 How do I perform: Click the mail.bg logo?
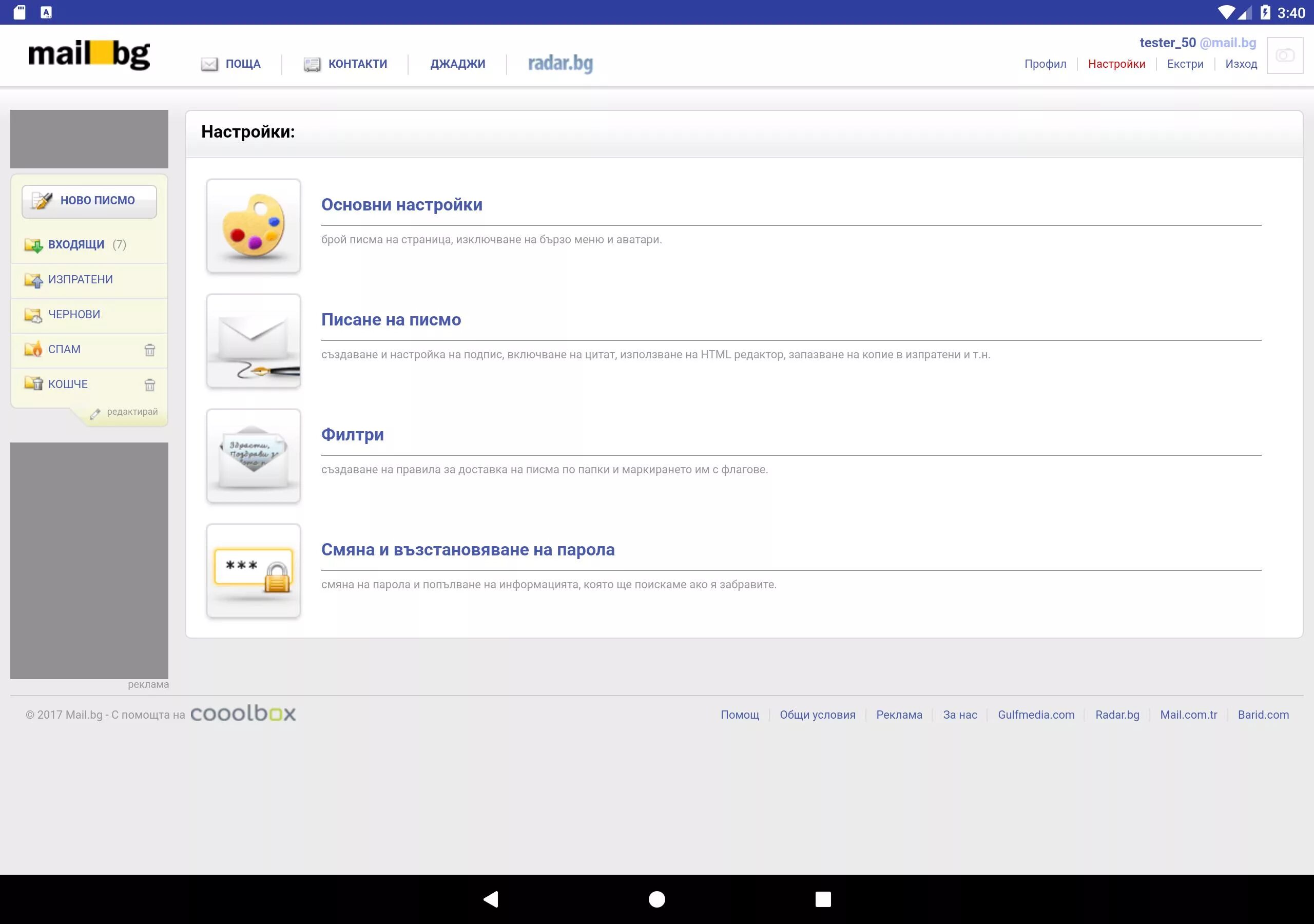[x=89, y=55]
